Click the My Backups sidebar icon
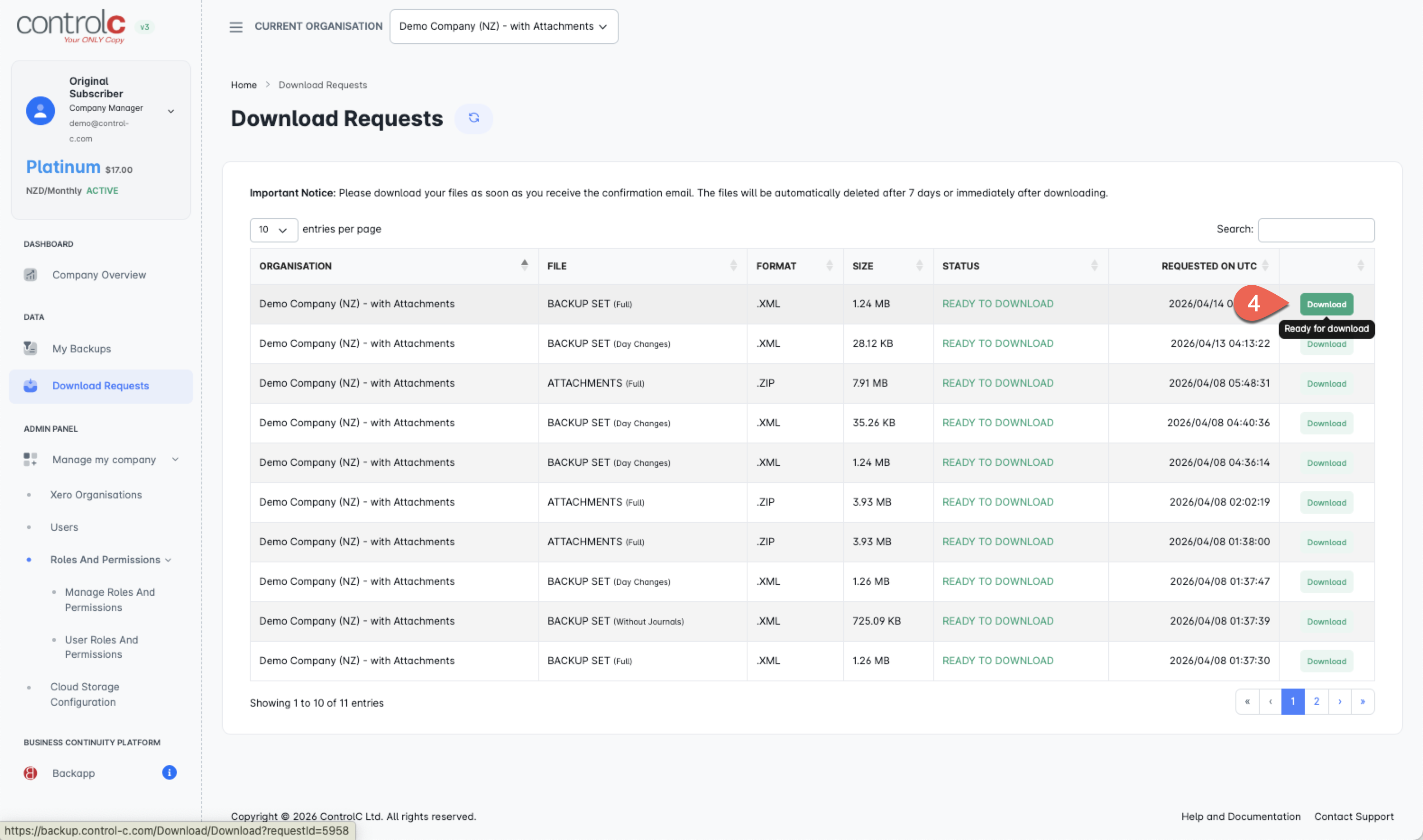Image resolution: width=1423 pixels, height=840 pixels. point(31,348)
